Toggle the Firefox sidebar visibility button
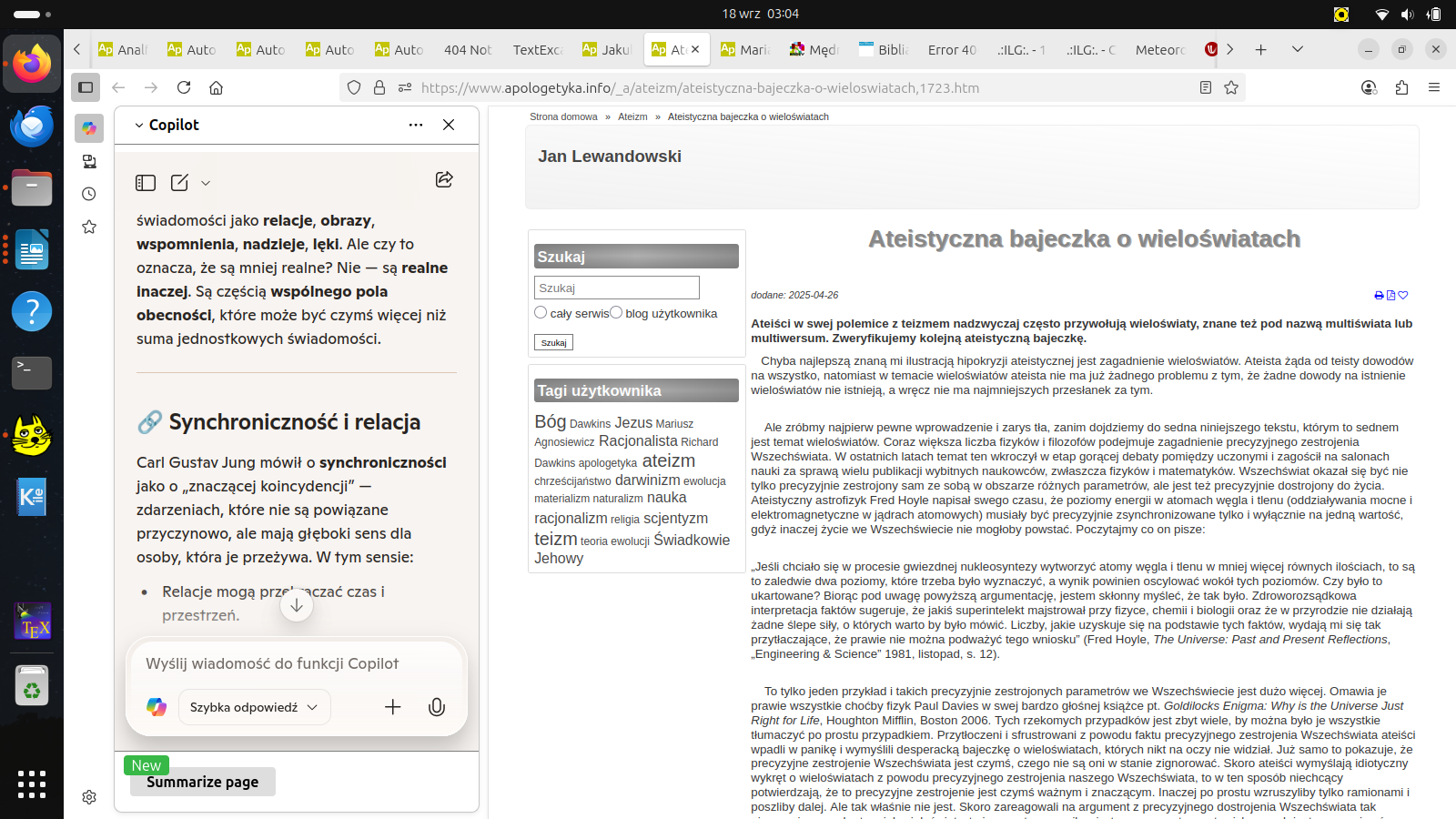1456x819 pixels. click(x=86, y=87)
